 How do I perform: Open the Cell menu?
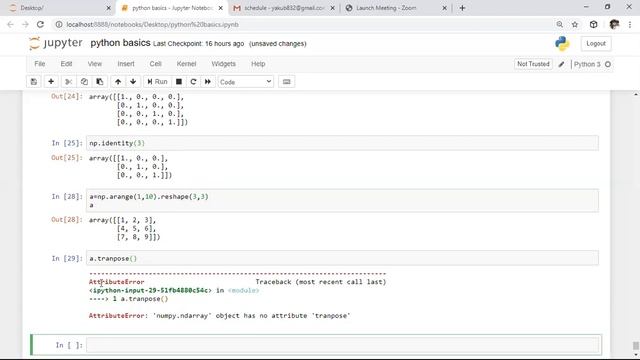click(x=156, y=64)
